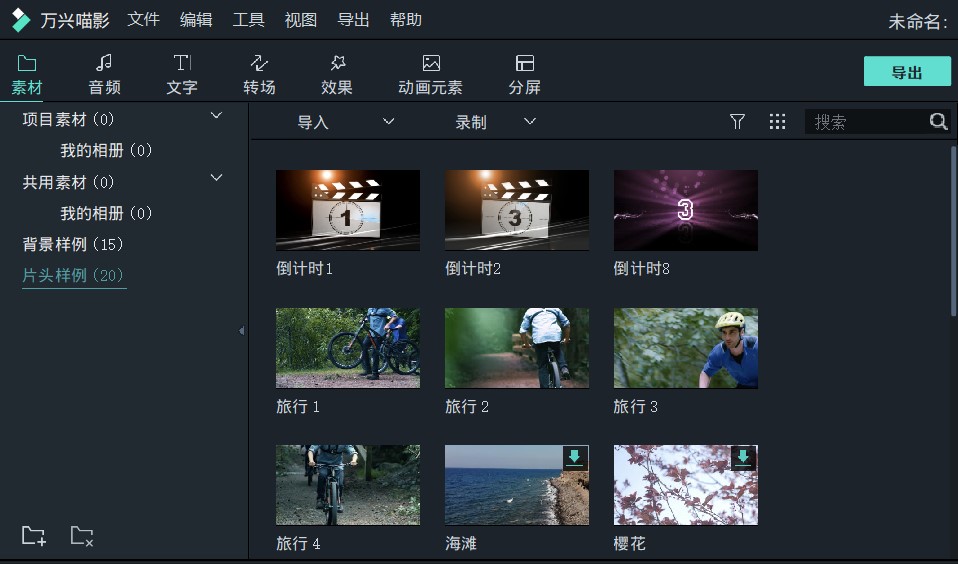
Task: Open the 帮助 menu
Action: pyautogui.click(x=406, y=20)
